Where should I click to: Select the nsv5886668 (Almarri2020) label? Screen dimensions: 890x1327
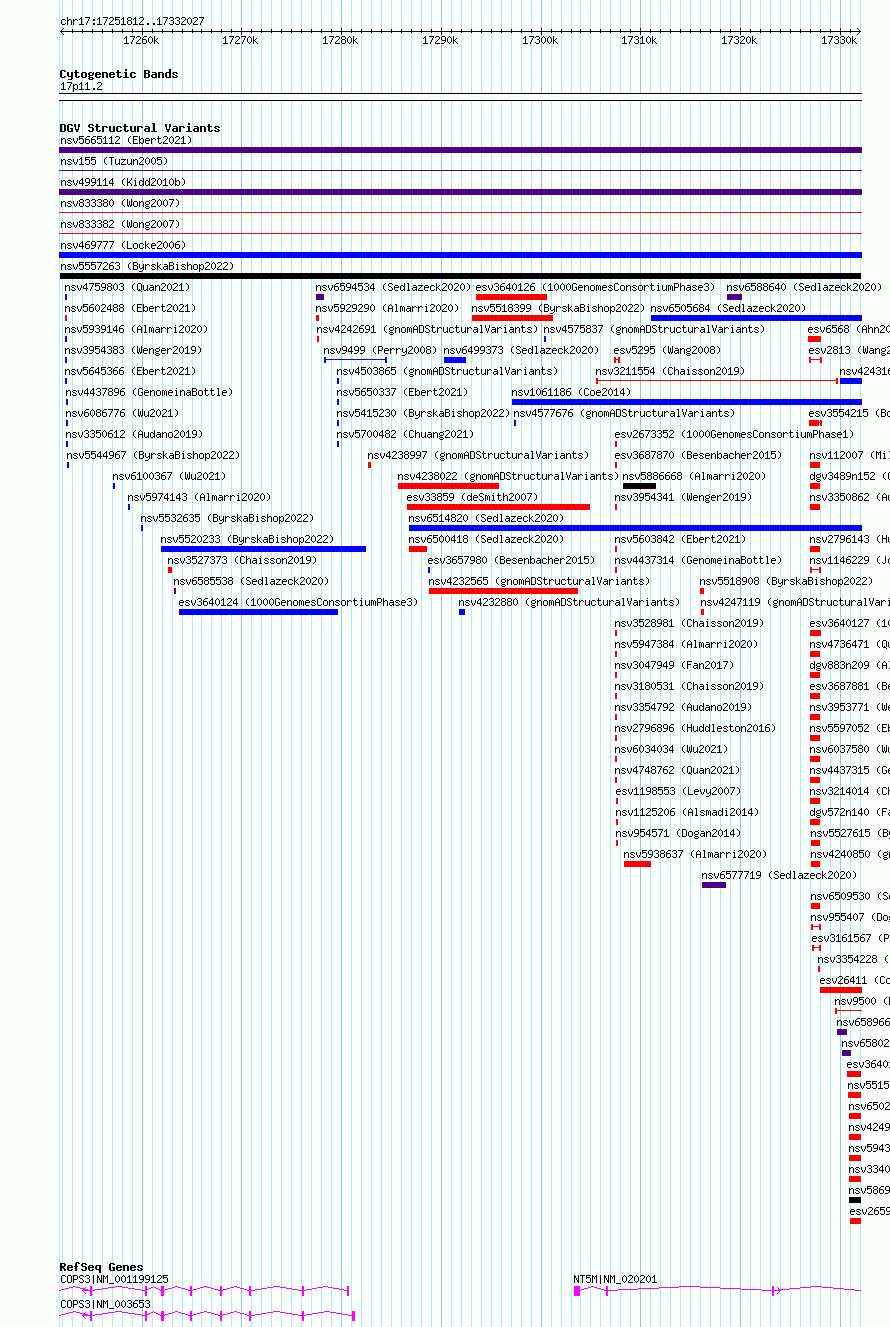[x=695, y=476]
